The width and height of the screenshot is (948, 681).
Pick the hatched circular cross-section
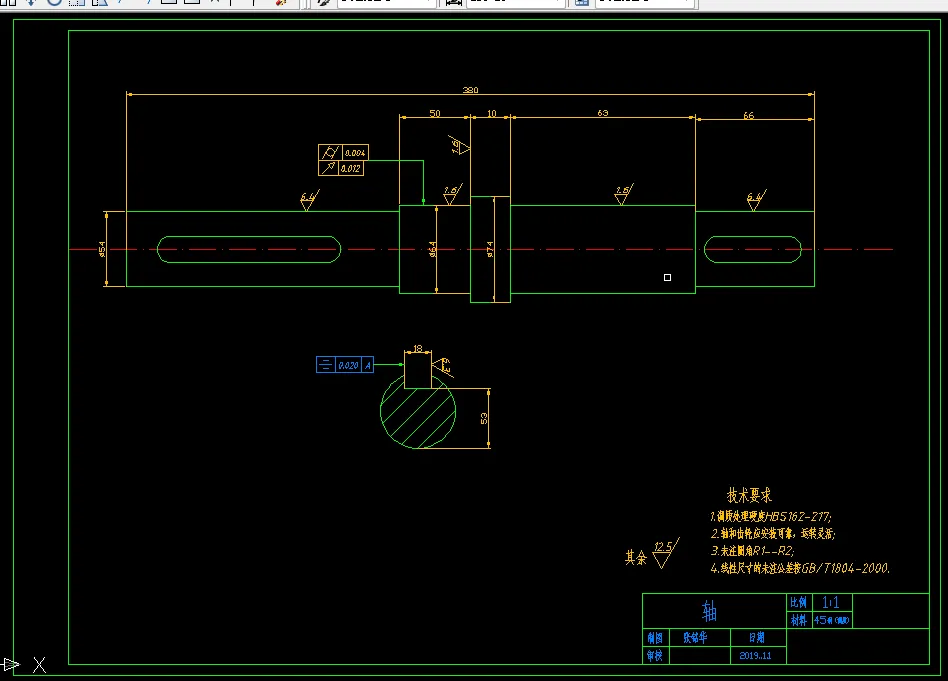click(418, 411)
